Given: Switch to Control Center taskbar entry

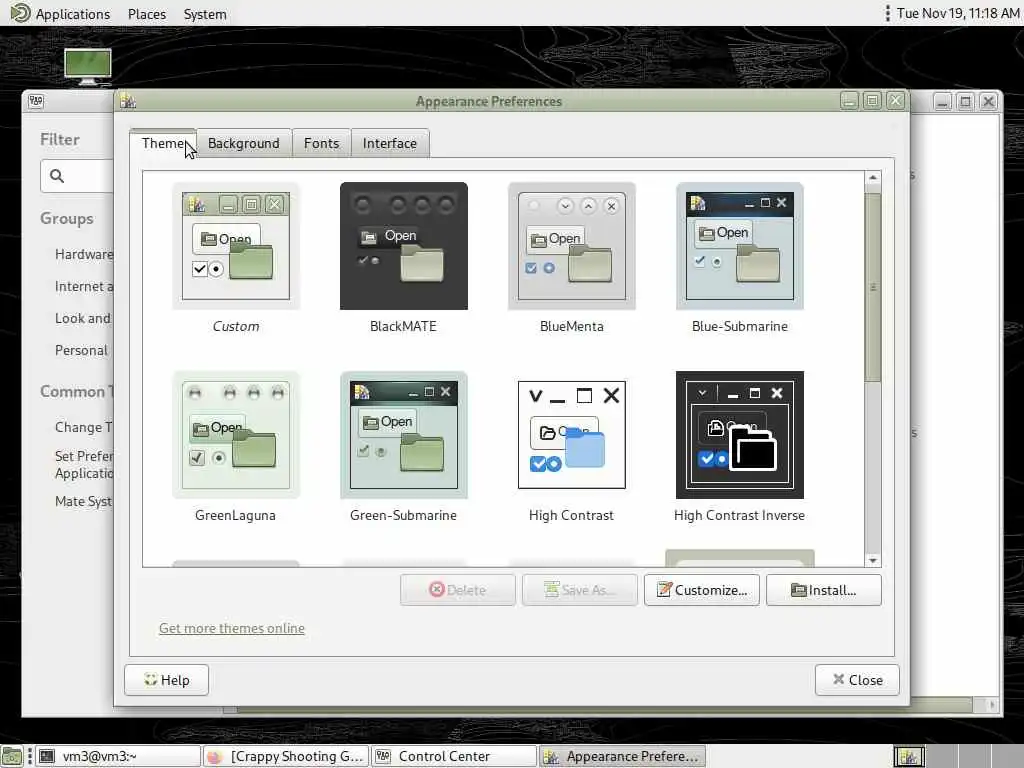Looking at the screenshot, I should (454, 756).
